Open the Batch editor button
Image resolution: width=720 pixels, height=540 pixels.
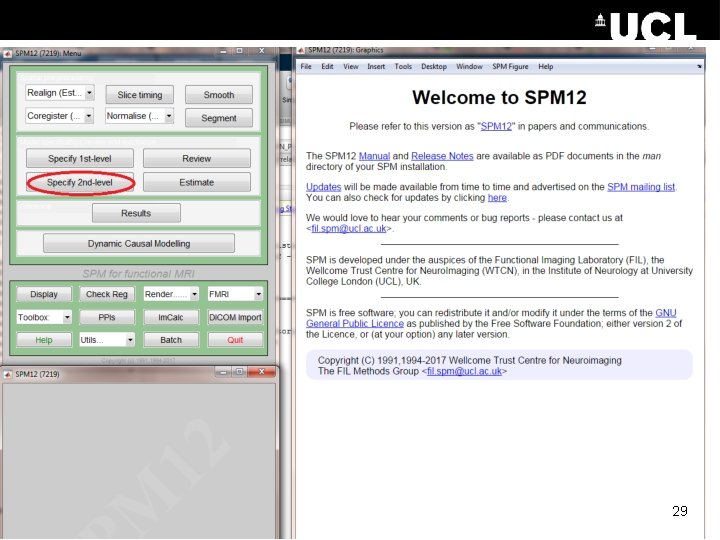pyautogui.click(x=171, y=340)
